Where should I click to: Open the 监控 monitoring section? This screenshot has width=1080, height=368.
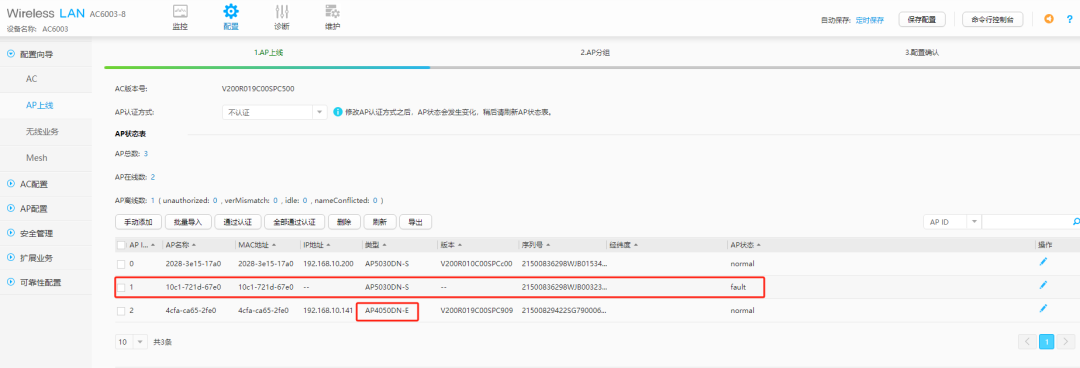pos(180,17)
